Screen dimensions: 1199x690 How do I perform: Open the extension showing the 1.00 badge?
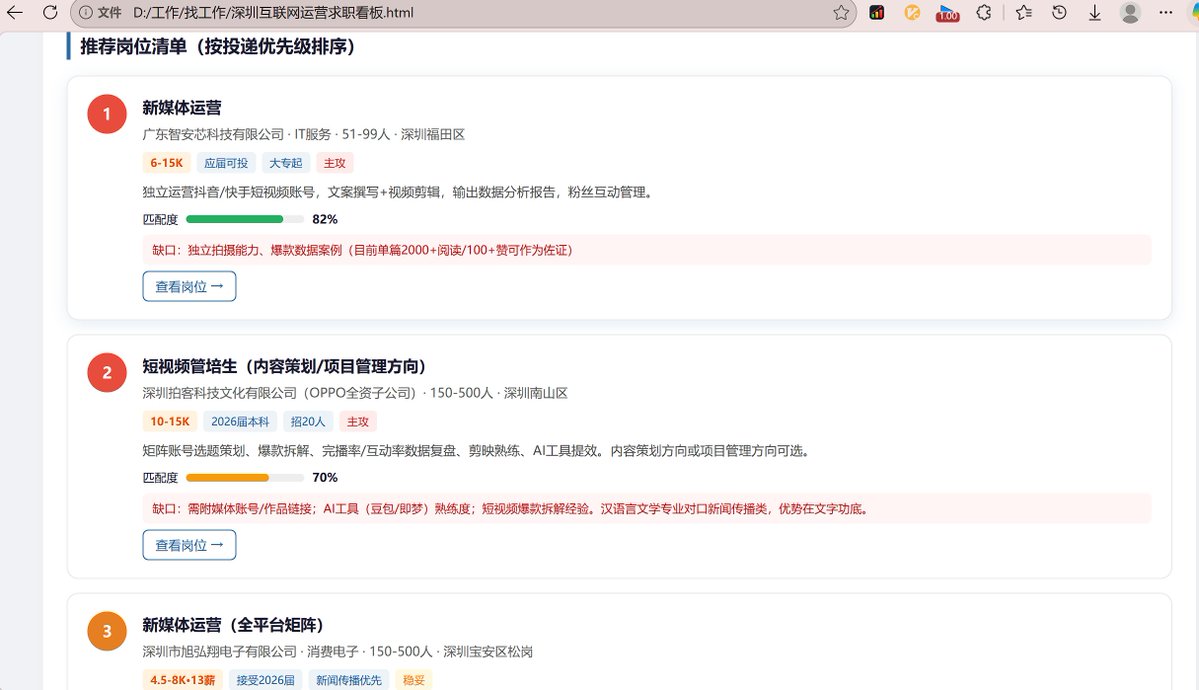947,13
